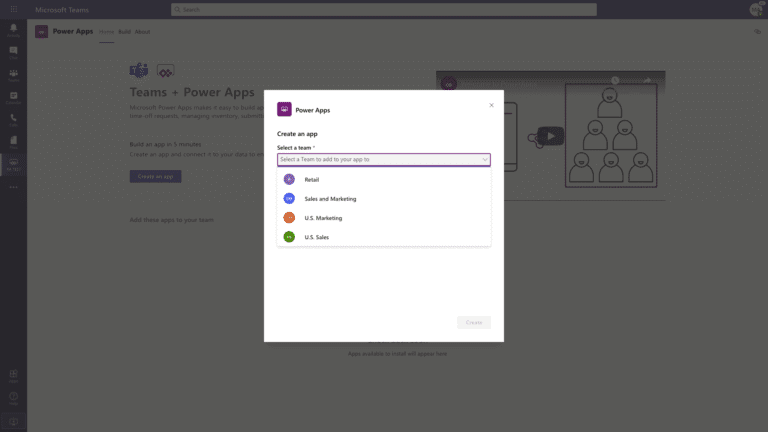768x432 pixels.
Task: Select the Power Apps sidebar icon
Action: (x=13, y=165)
